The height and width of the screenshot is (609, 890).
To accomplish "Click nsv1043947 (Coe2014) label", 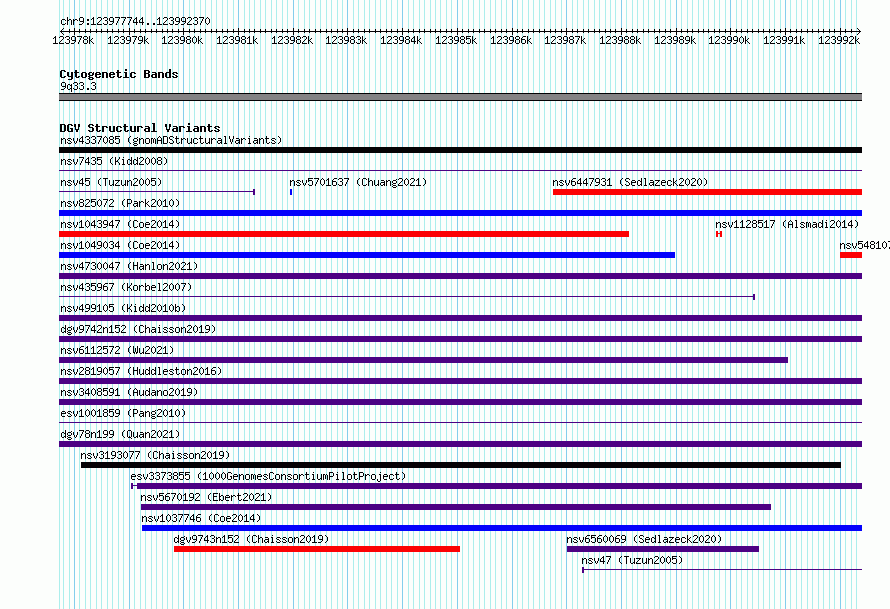I will click(120, 224).
